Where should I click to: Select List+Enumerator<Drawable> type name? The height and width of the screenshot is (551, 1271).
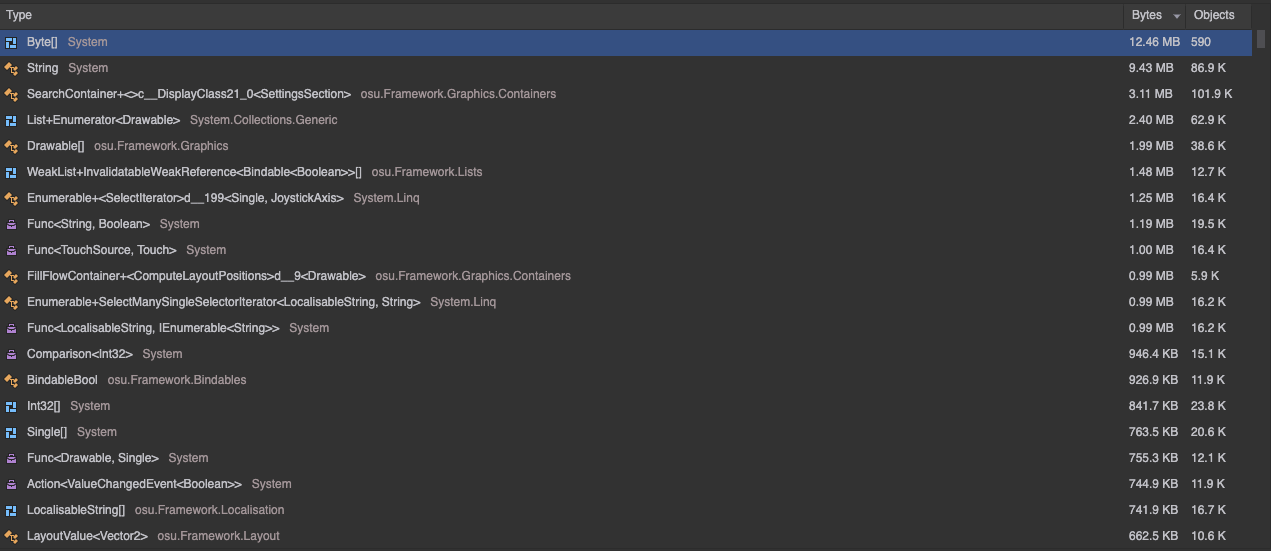103,120
